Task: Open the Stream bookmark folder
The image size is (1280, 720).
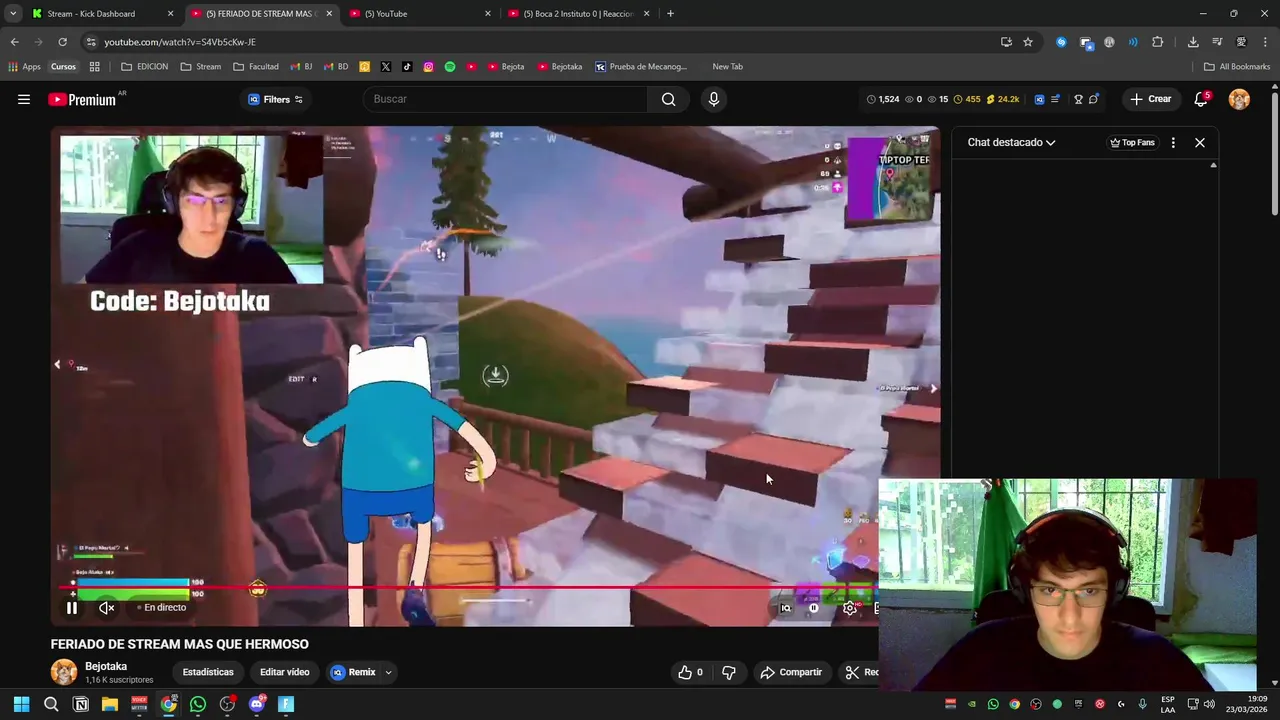Action: click(201, 67)
